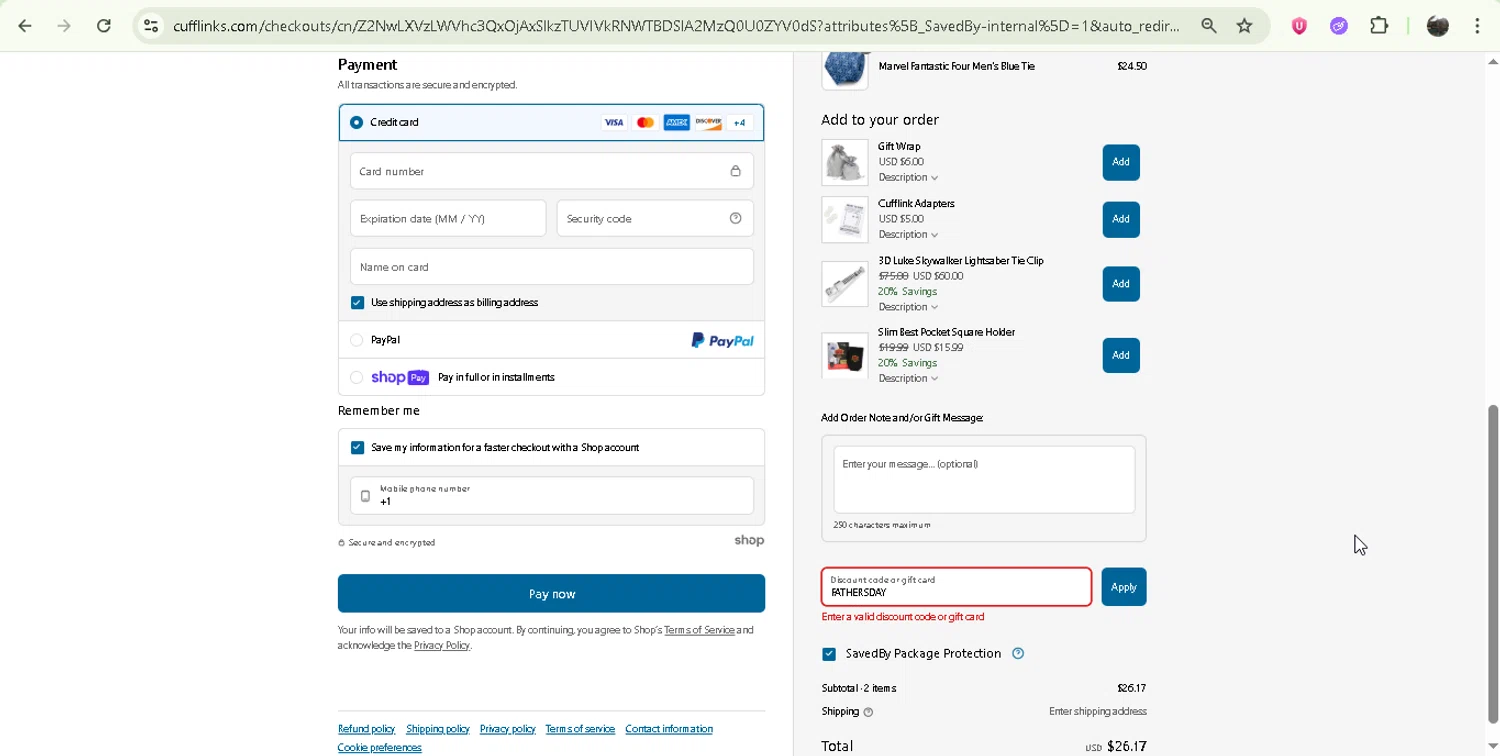Add 3D Luke Skywalker Lightsaber Tie Clip
The height and width of the screenshot is (756, 1500).
coord(1121,284)
